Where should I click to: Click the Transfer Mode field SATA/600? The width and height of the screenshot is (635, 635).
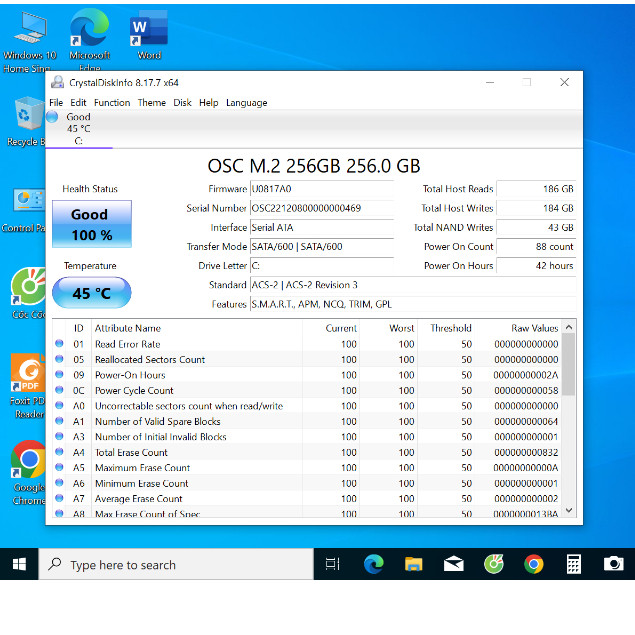[322, 246]
